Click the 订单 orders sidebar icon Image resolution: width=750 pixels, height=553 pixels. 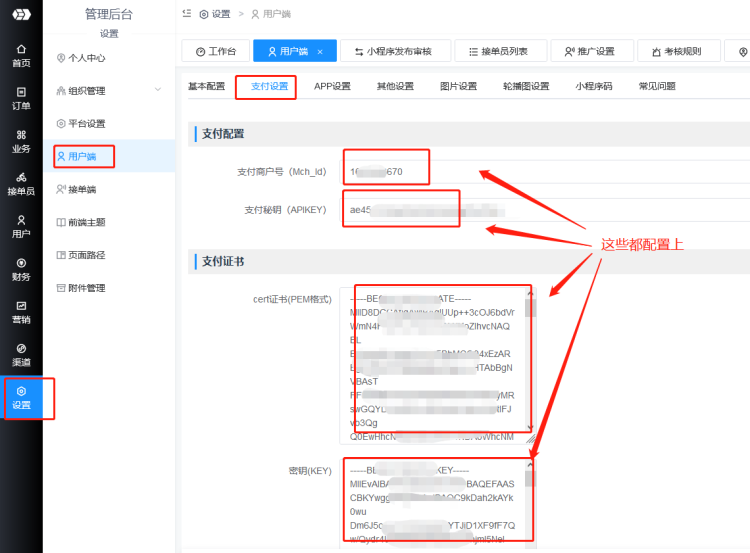(21, 98)
